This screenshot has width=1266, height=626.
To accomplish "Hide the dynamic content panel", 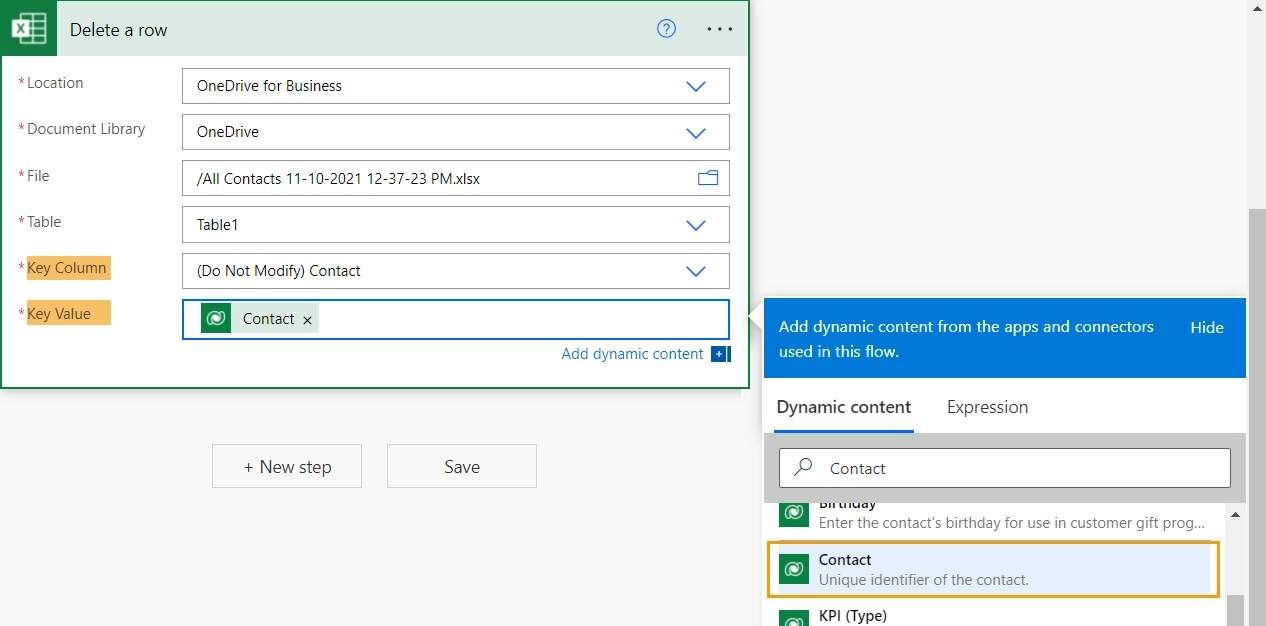I will click(x=1207, y=327).
